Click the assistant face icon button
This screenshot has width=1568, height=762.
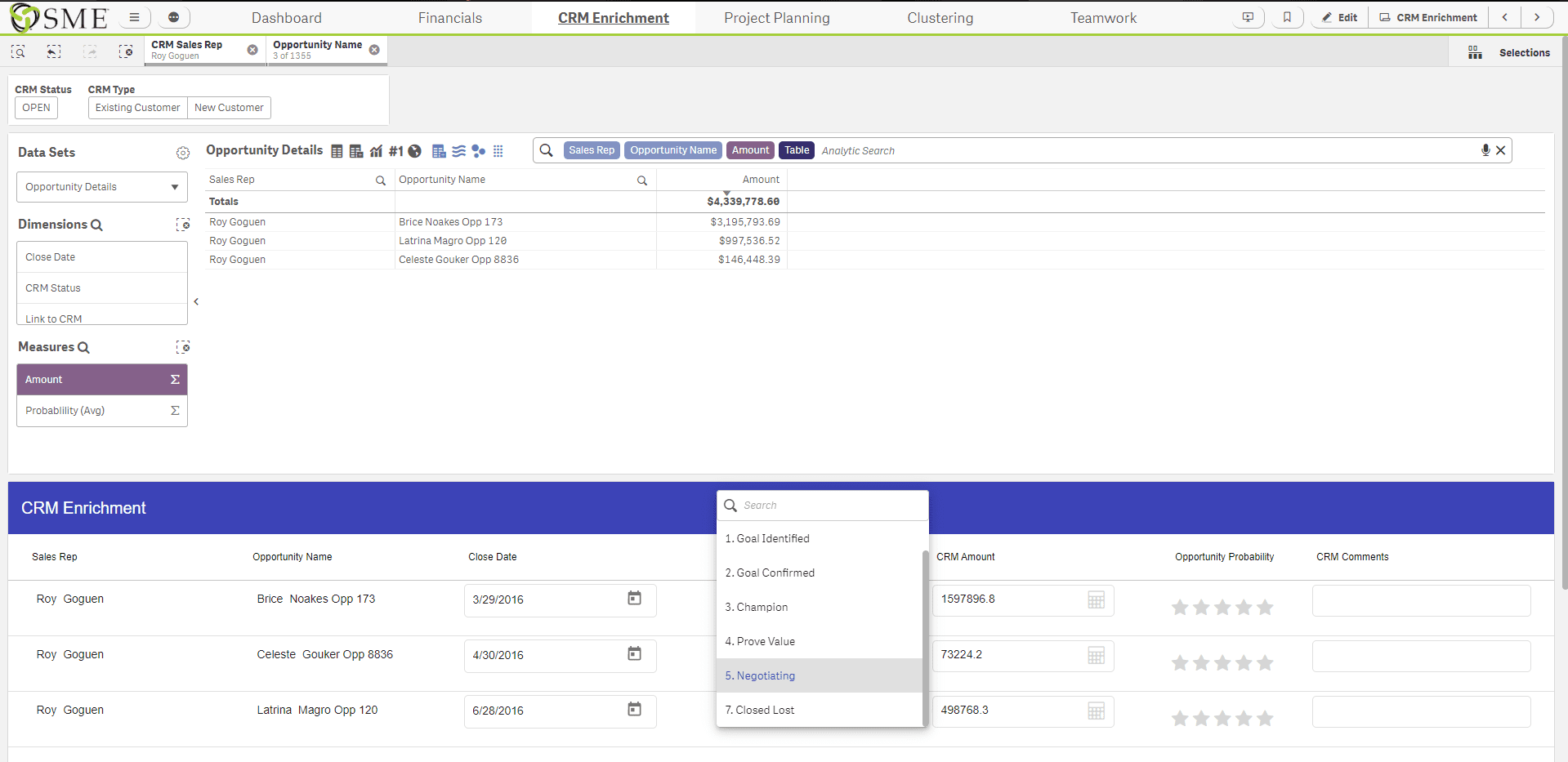click(173, 17)
